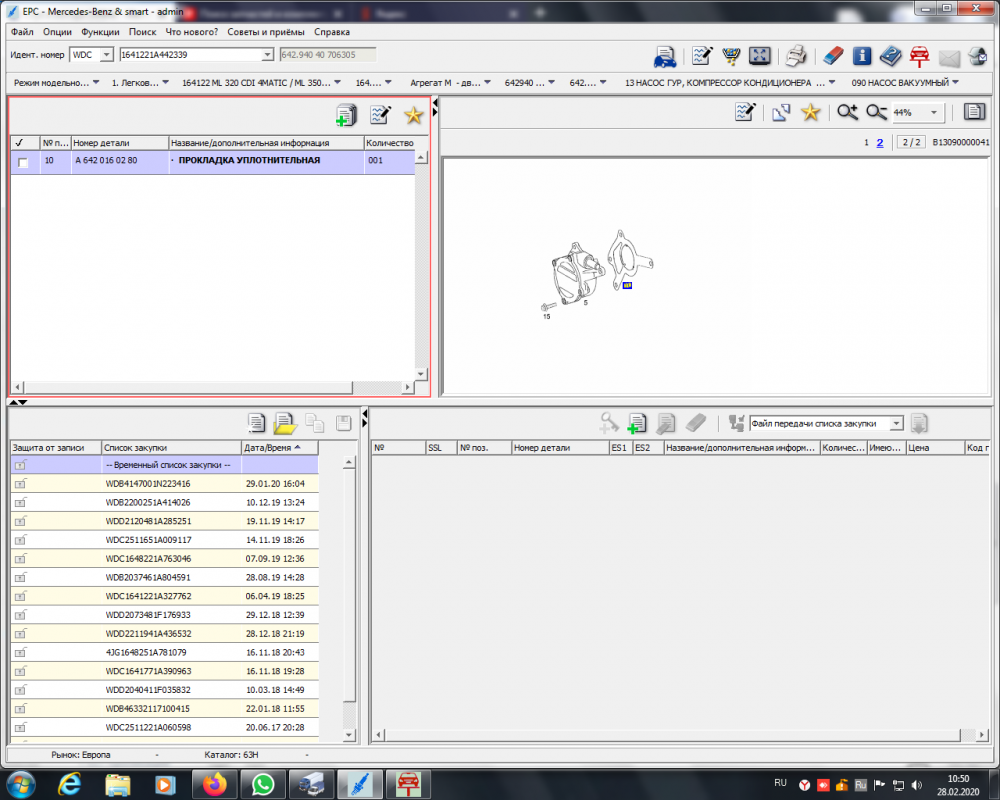
Task: Click green plus icon in shopping items toolbar
Action: tap(636, 423)
